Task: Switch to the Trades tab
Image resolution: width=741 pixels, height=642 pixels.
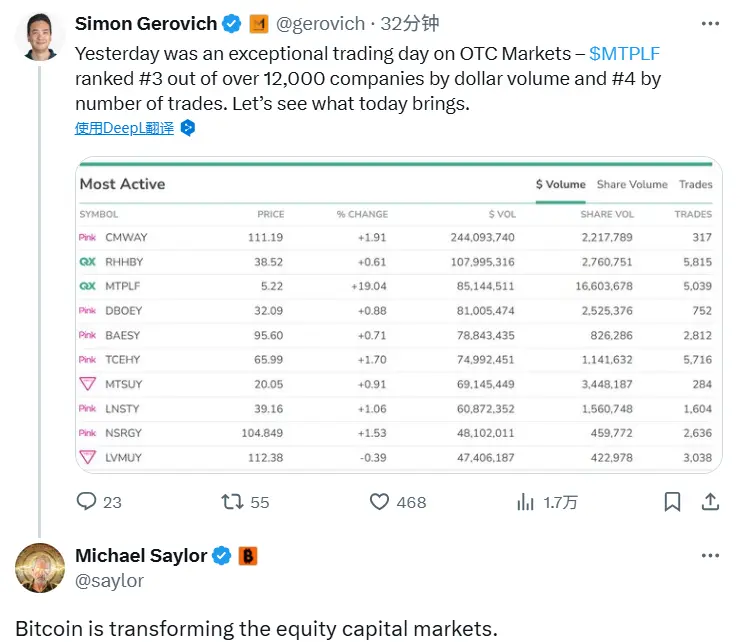Action: (x=695, y=184)
